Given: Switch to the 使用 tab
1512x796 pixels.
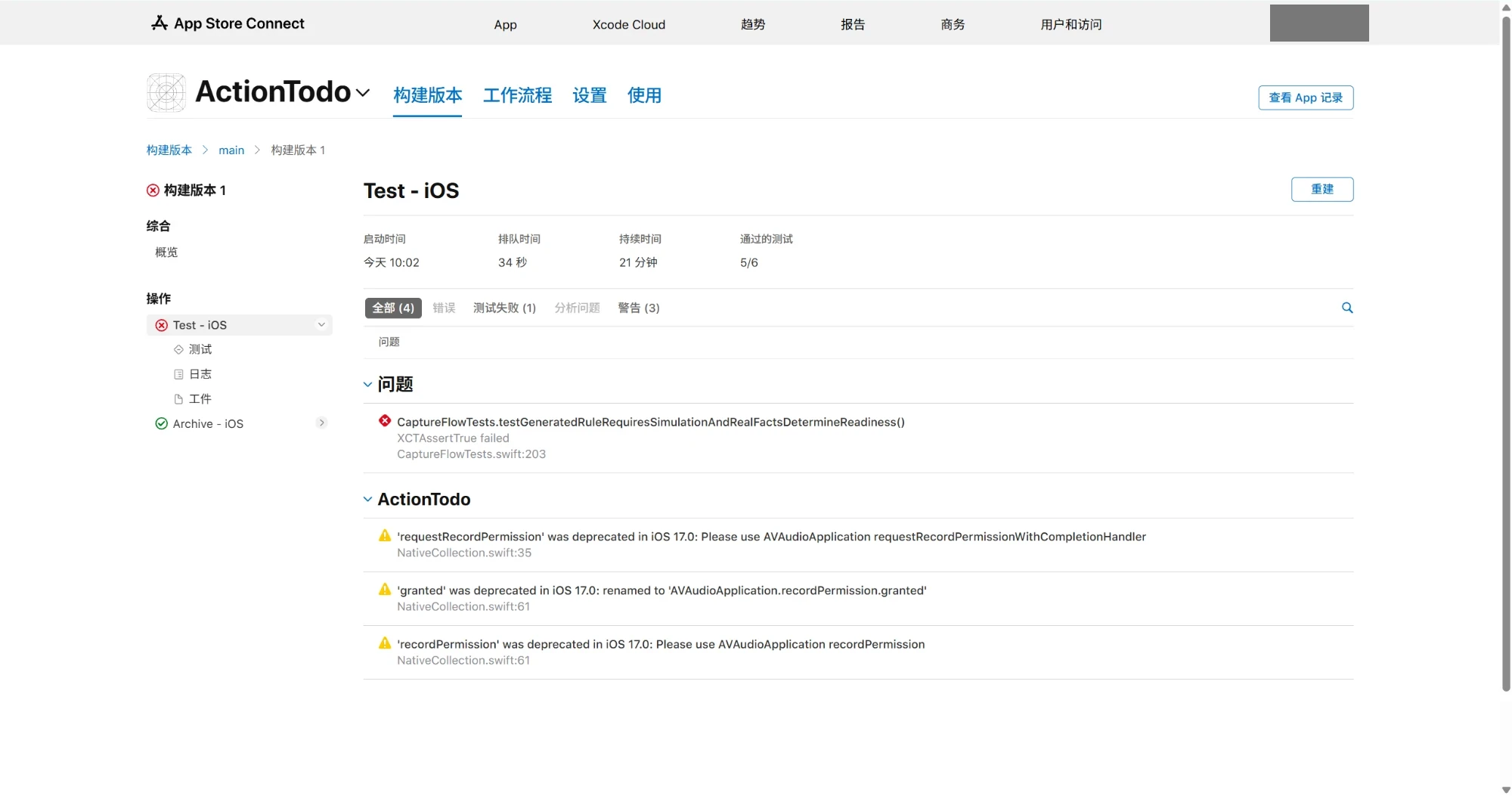Looking at the screenshot, I should pos(644,96).
